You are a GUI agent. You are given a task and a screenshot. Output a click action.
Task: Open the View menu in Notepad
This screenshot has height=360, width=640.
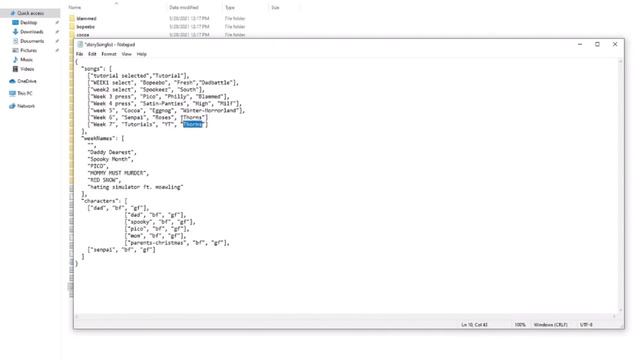point(127,54)
